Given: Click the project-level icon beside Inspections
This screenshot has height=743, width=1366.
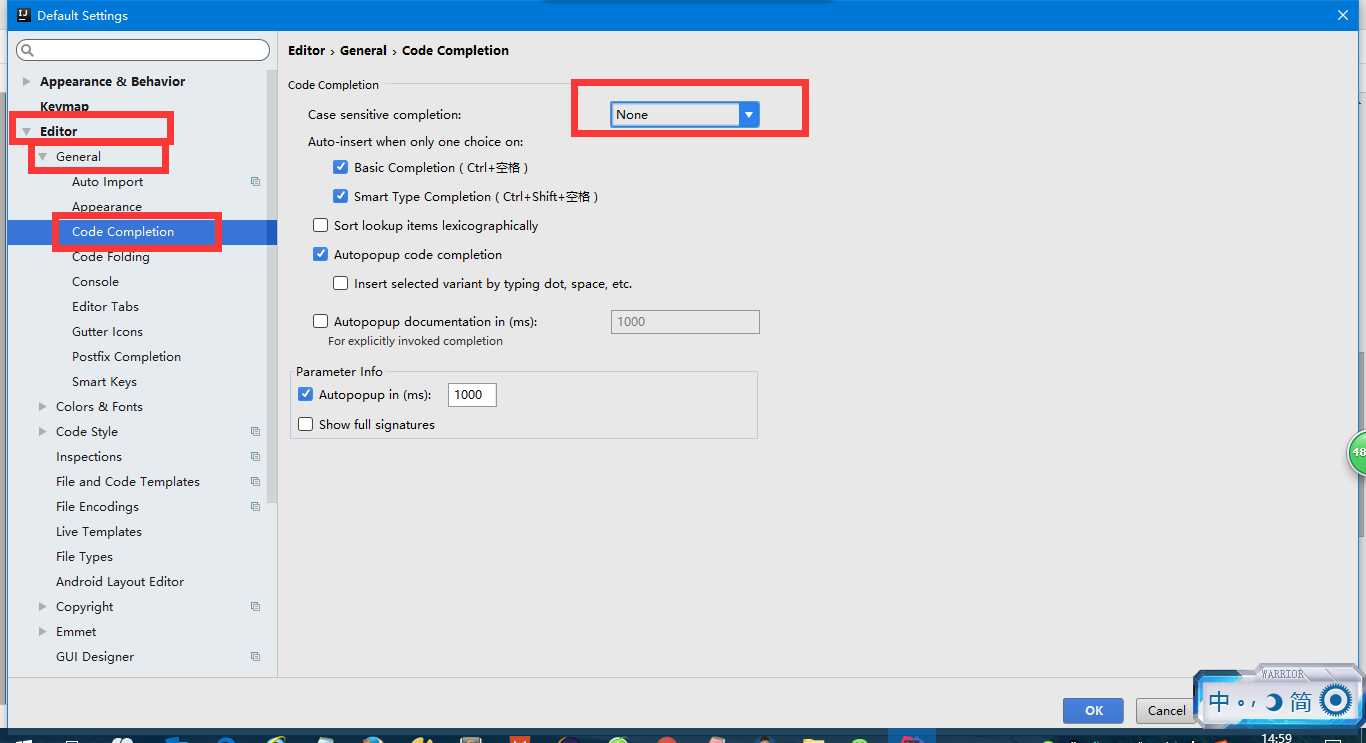Looking at the screenshot, I should coord(255,457).
